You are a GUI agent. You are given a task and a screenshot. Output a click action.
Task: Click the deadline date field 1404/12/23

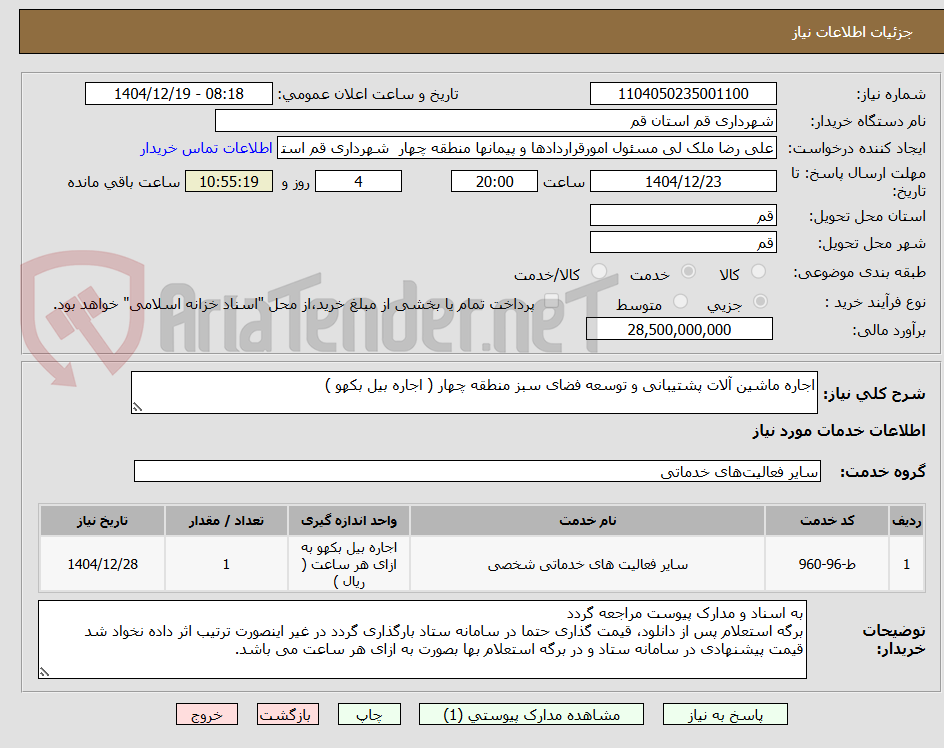click(x=683, y=181)
